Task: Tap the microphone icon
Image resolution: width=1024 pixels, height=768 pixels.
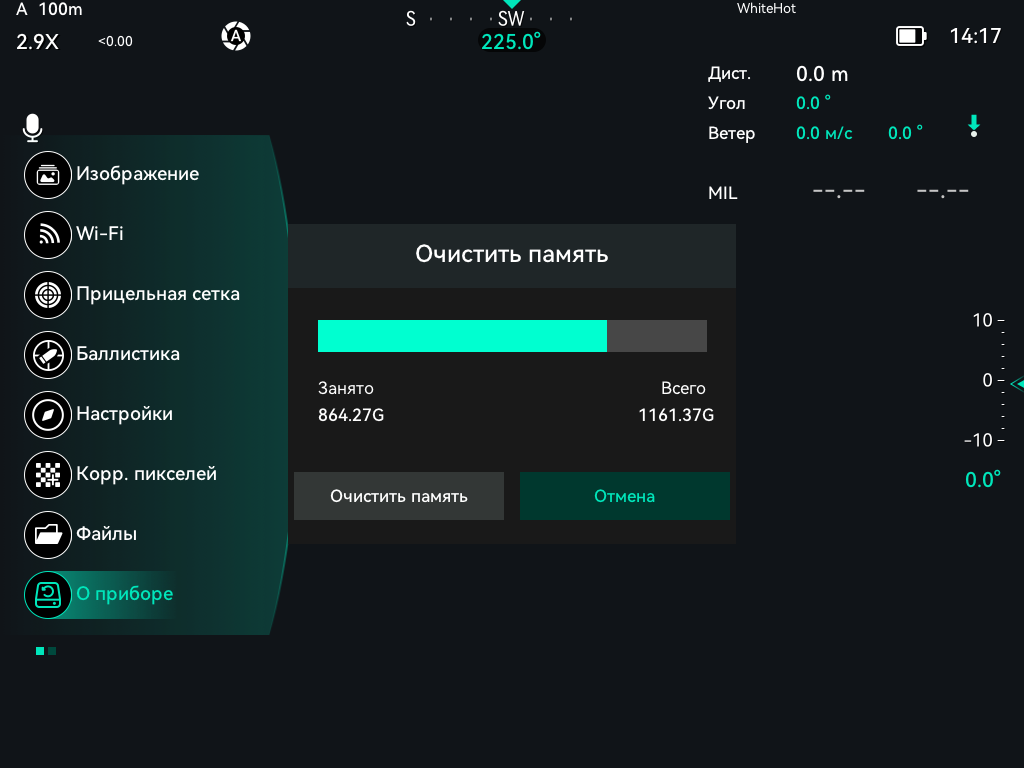Action: (32, 127)
